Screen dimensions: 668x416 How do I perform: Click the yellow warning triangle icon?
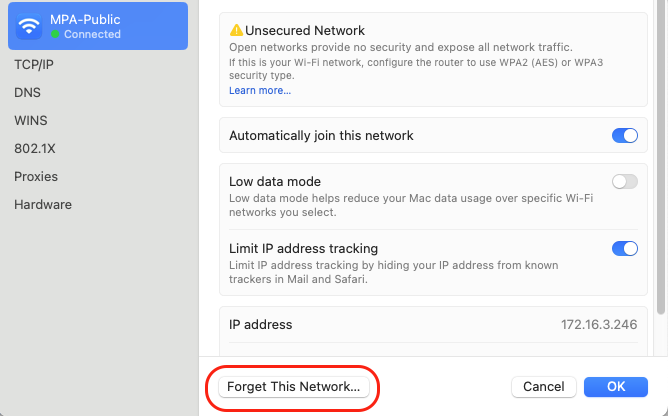(236, 31)
